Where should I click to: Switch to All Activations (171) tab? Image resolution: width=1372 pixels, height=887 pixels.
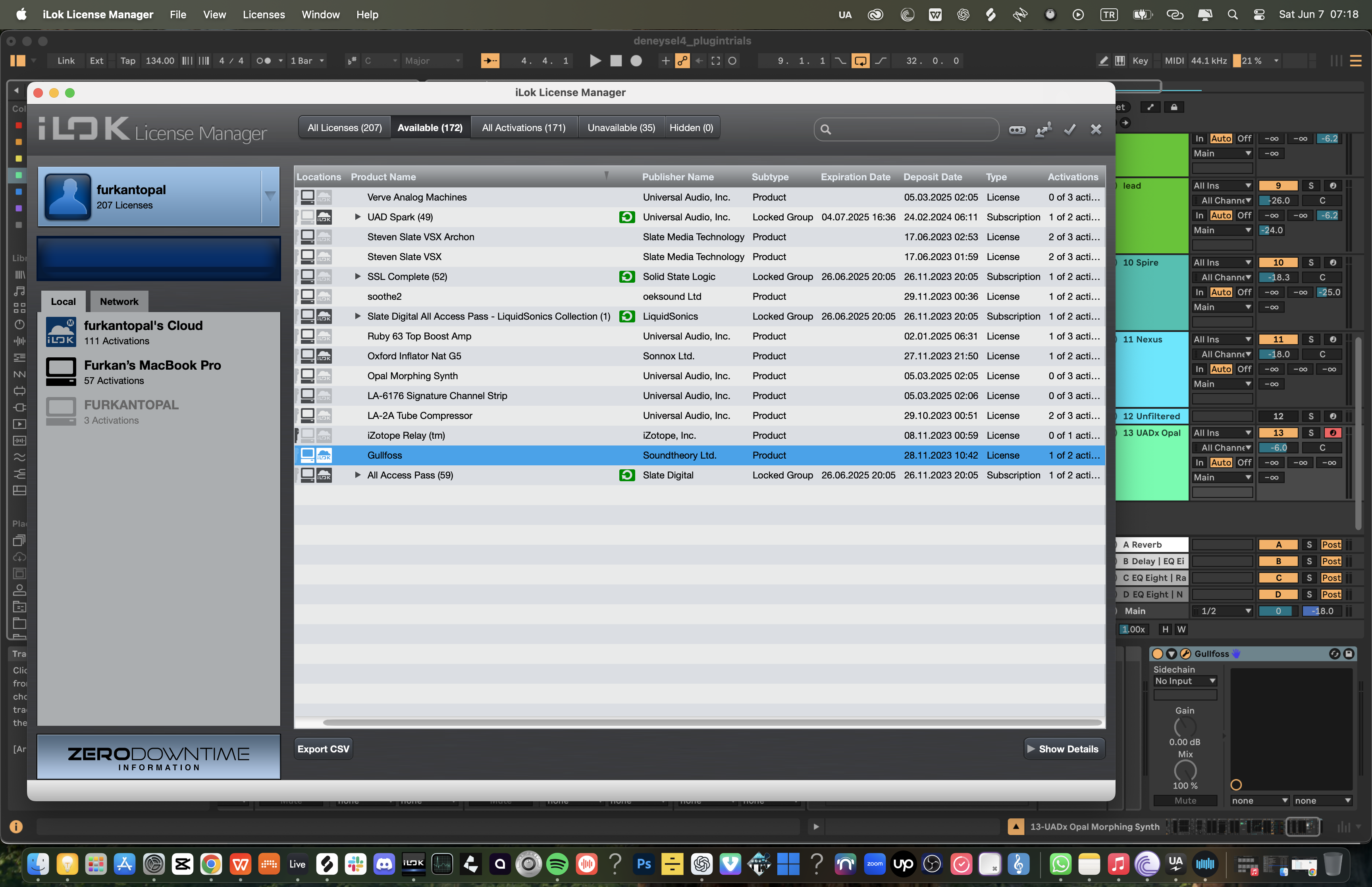pyautogui.click(x=523, y=128)
